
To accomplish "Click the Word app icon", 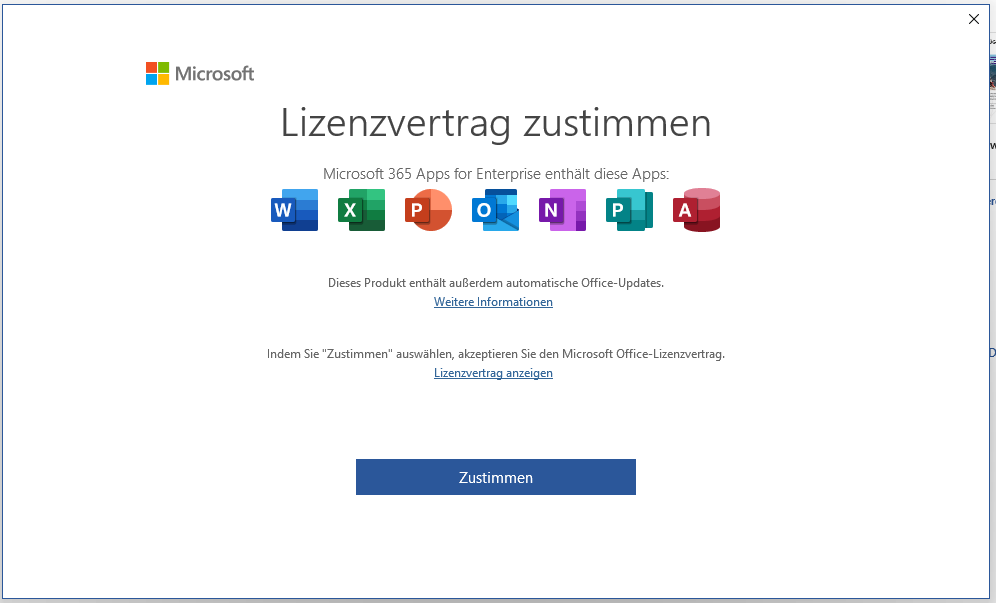I will [x=294, y=210].
